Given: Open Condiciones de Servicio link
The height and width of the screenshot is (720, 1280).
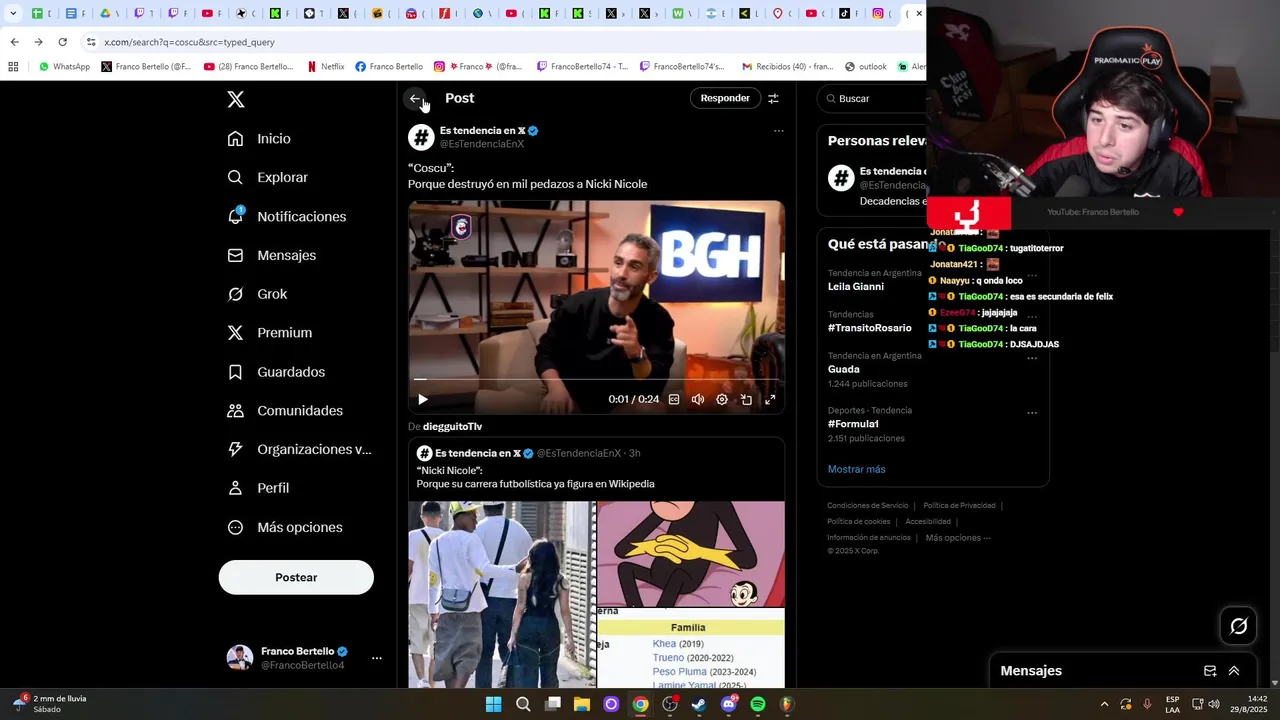Looking at the screenshot, I should (868, 506).
